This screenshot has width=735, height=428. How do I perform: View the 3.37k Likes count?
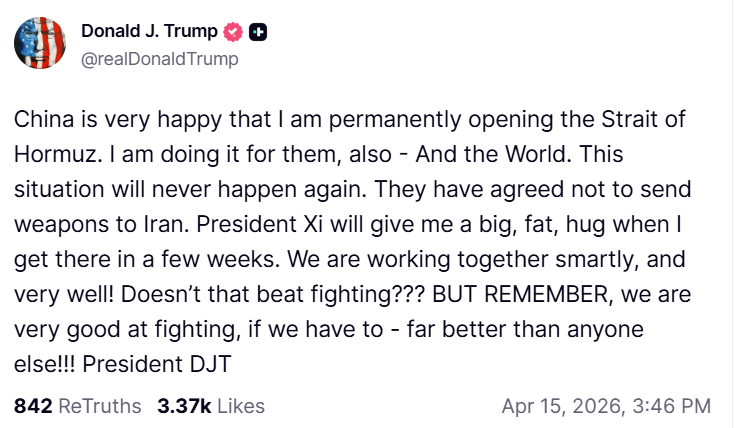pyautogui.click(x=183, y=406)
